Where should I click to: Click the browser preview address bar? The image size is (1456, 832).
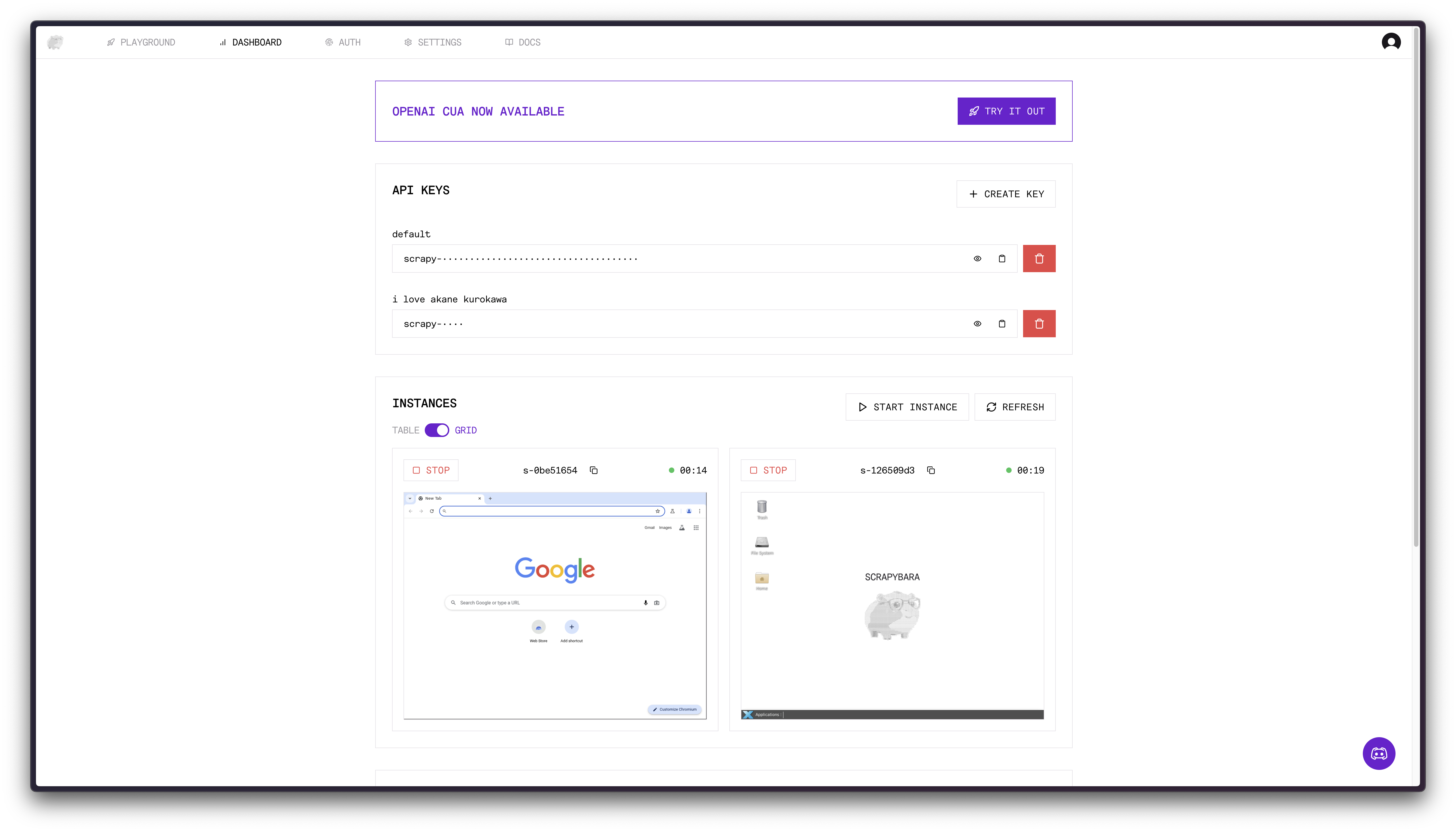tap(551, 511)
